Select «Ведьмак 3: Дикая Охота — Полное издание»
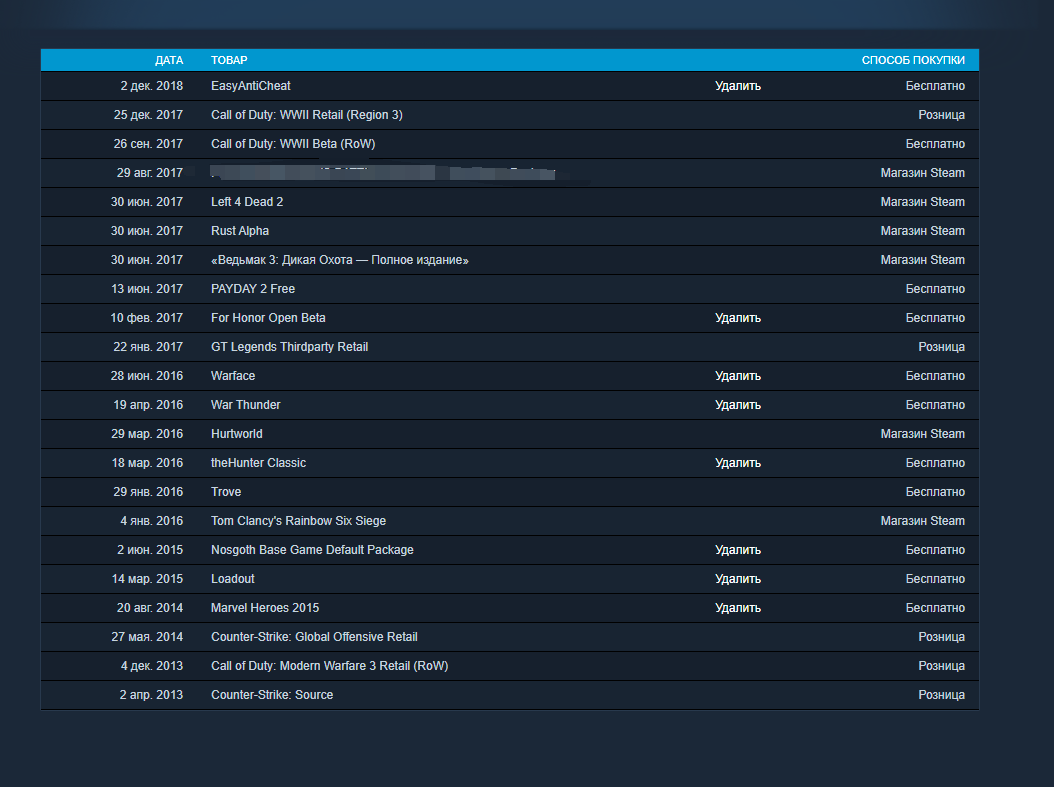The width and height of the screenshot is (1054, 787). (x=339, y=260)
